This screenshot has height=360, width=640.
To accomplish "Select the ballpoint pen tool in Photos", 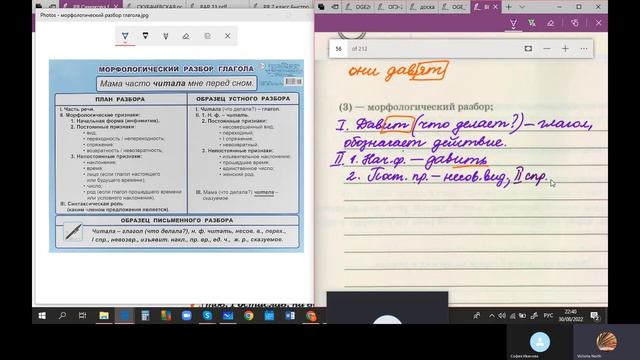I will click(x=125, y=36).
